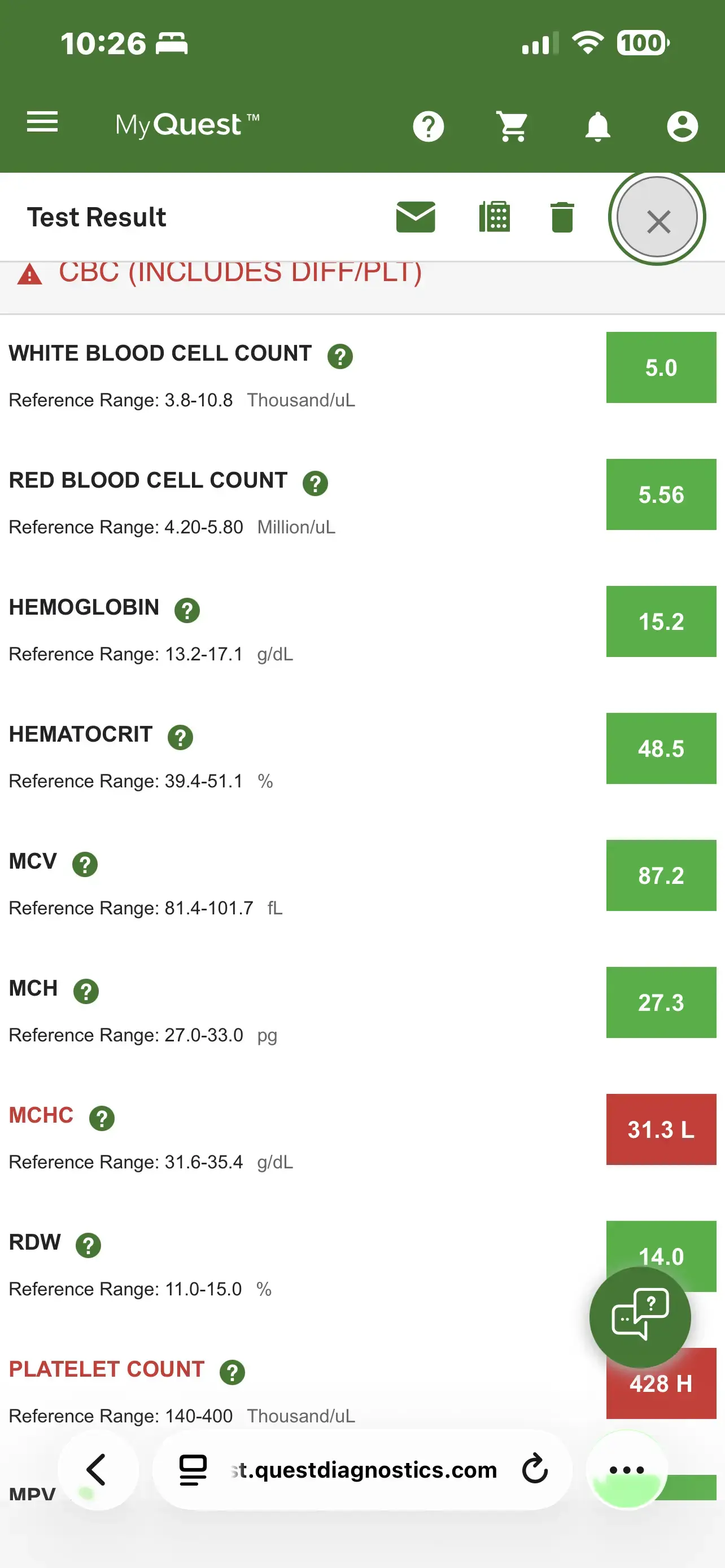
Task: Fax the test result to provider
Action: tap(494, 217)
